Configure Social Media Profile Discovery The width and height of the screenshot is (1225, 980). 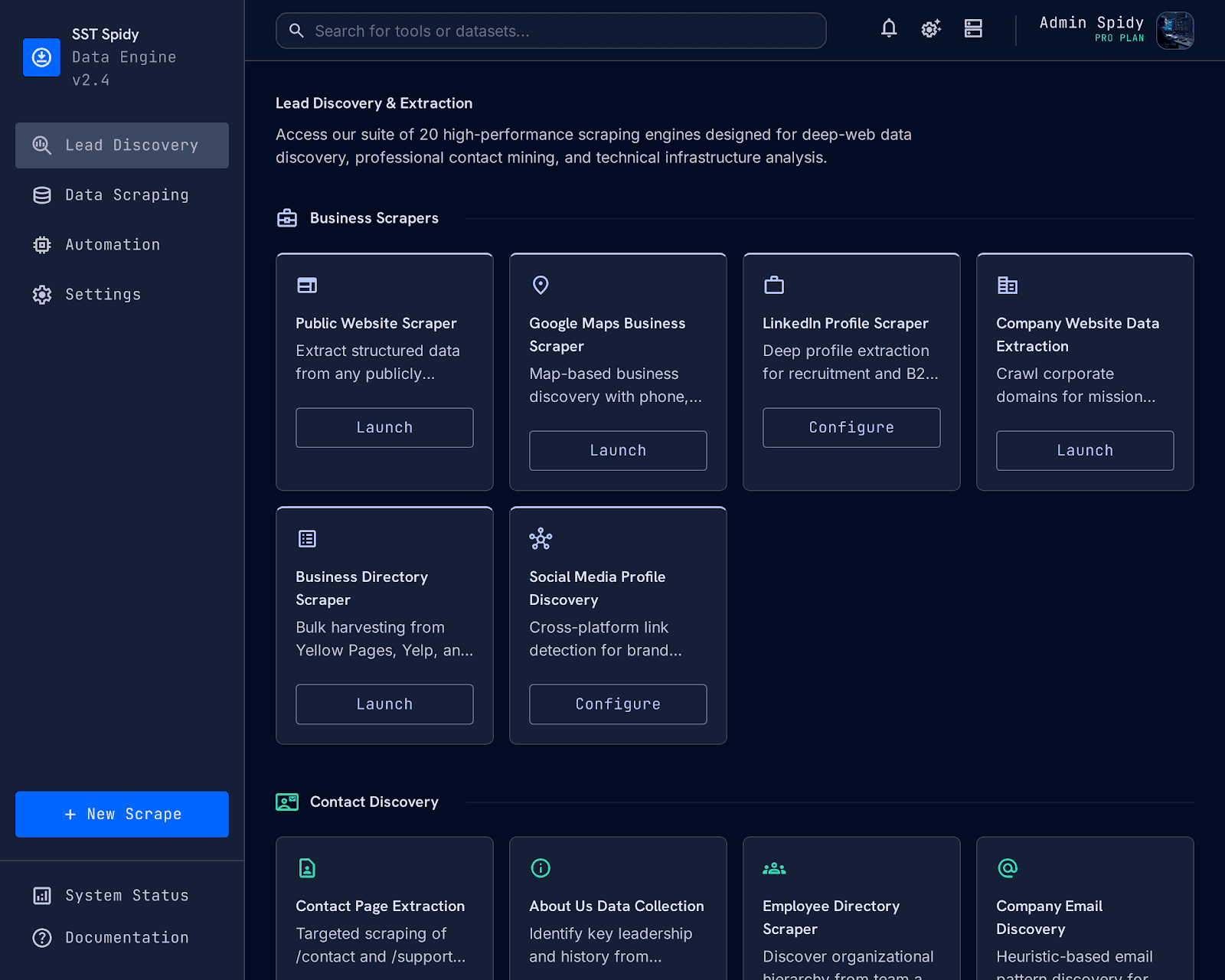[618, 704]
